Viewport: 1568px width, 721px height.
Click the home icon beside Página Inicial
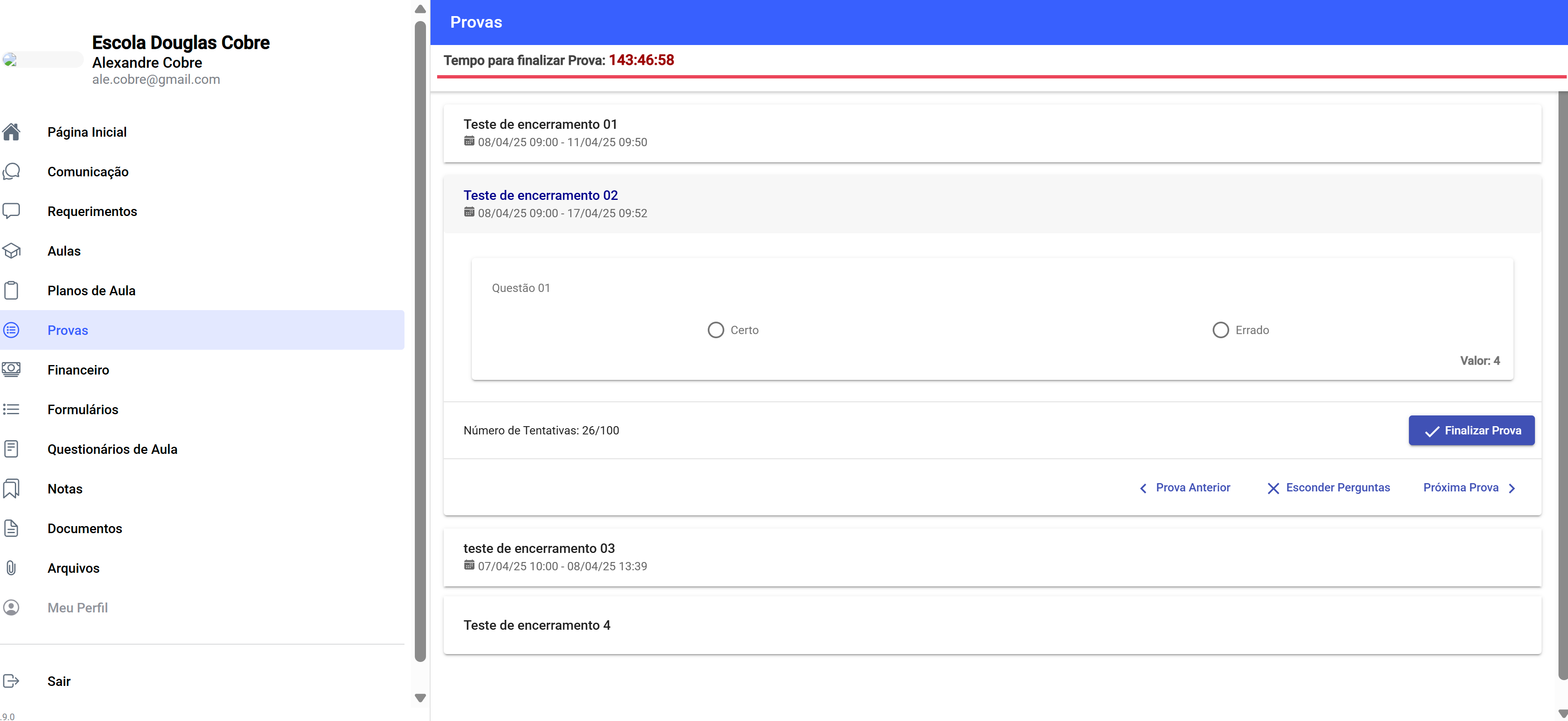[x=12, y=132]
